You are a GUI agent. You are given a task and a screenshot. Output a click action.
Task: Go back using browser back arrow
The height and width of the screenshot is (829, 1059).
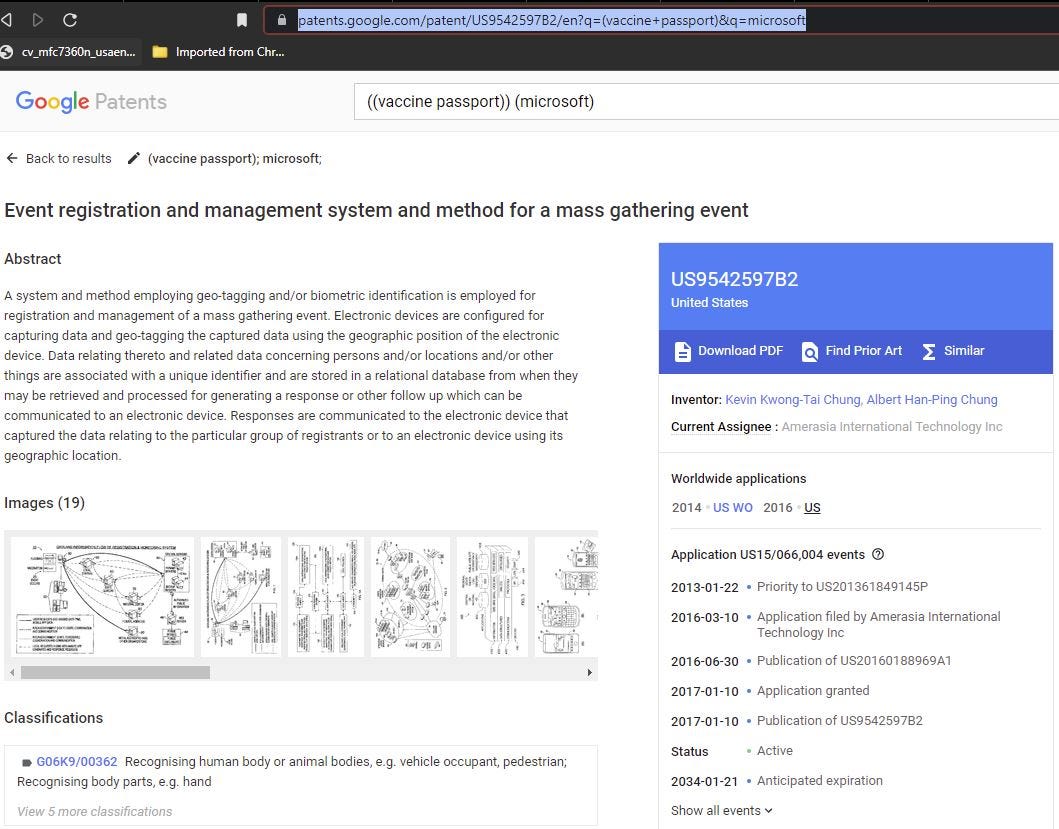tap(6, 20)
